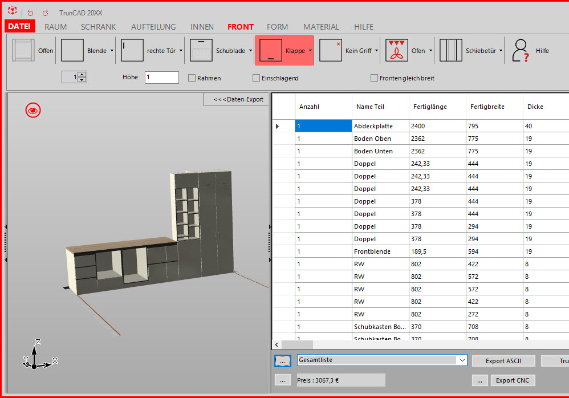Switch to the SCHRANK tab

pyautogui.click(x=98, y=27)
